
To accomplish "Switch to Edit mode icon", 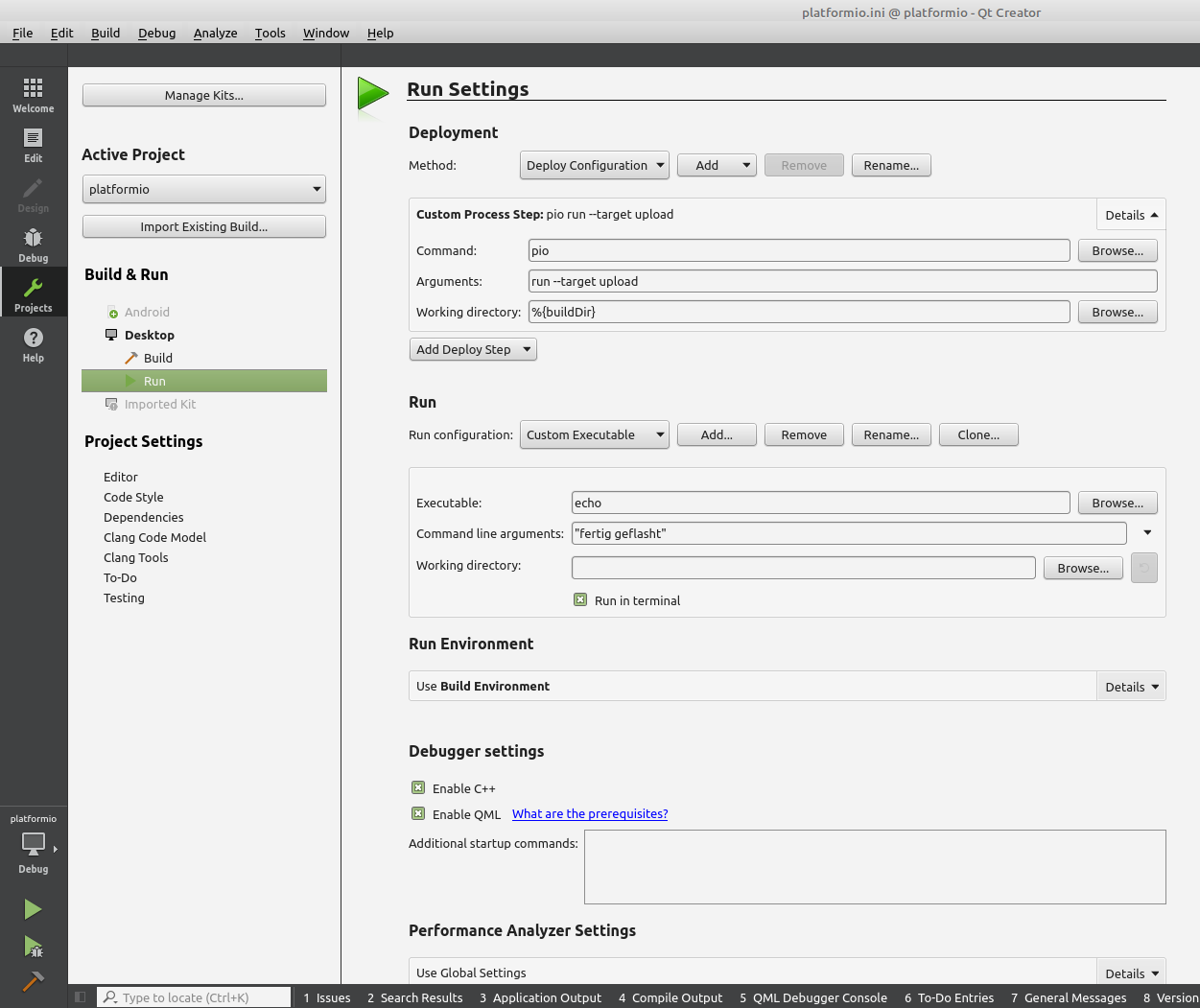I will (33, 145).
